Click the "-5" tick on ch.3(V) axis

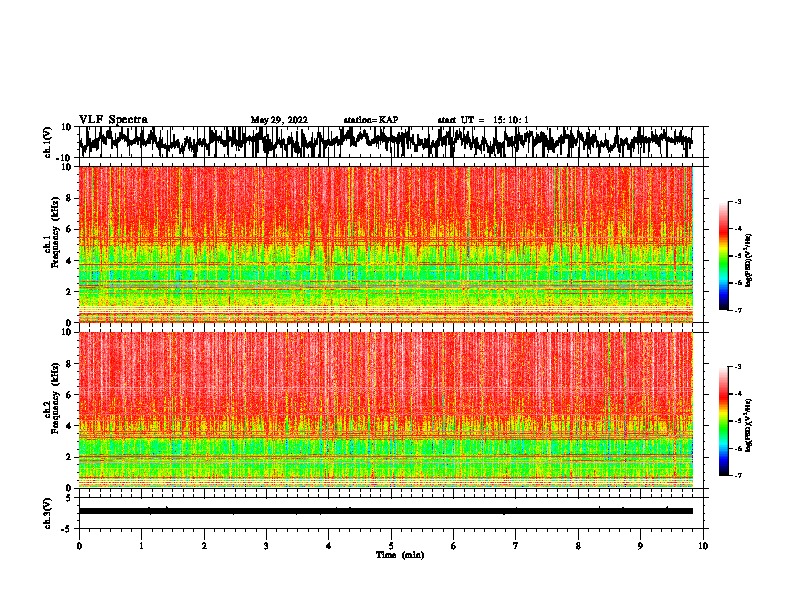click(68, 529)
